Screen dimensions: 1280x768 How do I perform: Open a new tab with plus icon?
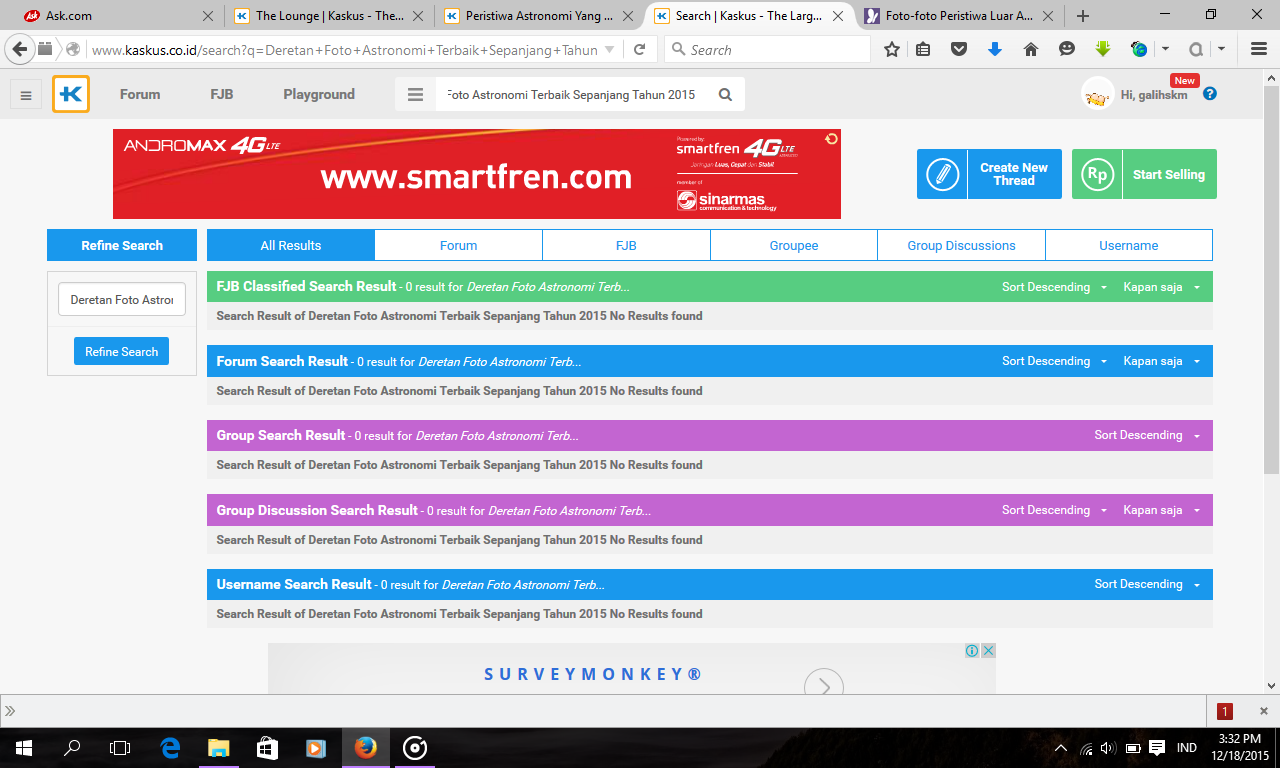point(1083,16)
